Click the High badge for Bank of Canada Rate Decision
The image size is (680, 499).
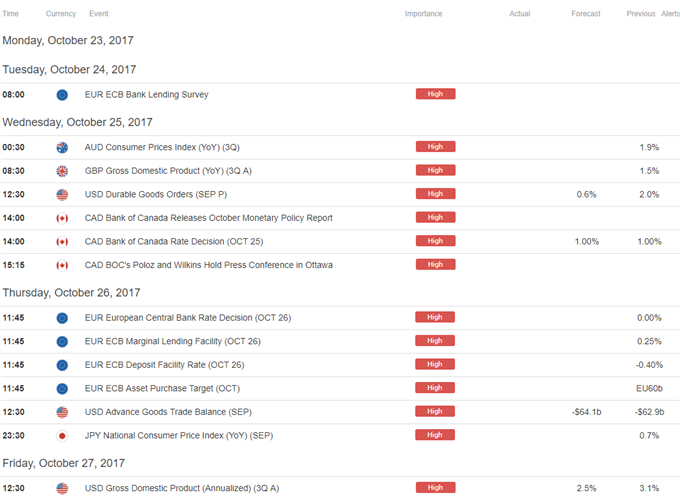coord(435,241)
